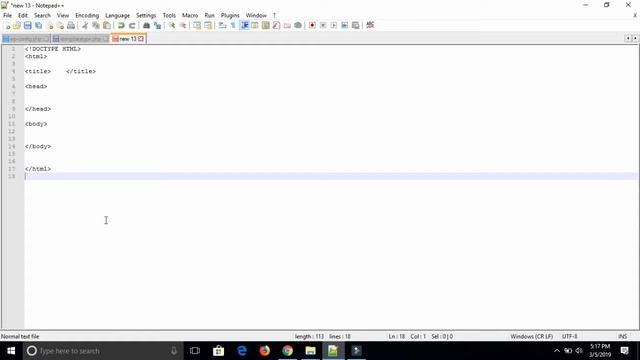Click the Stop Recording macro icon

323,25
